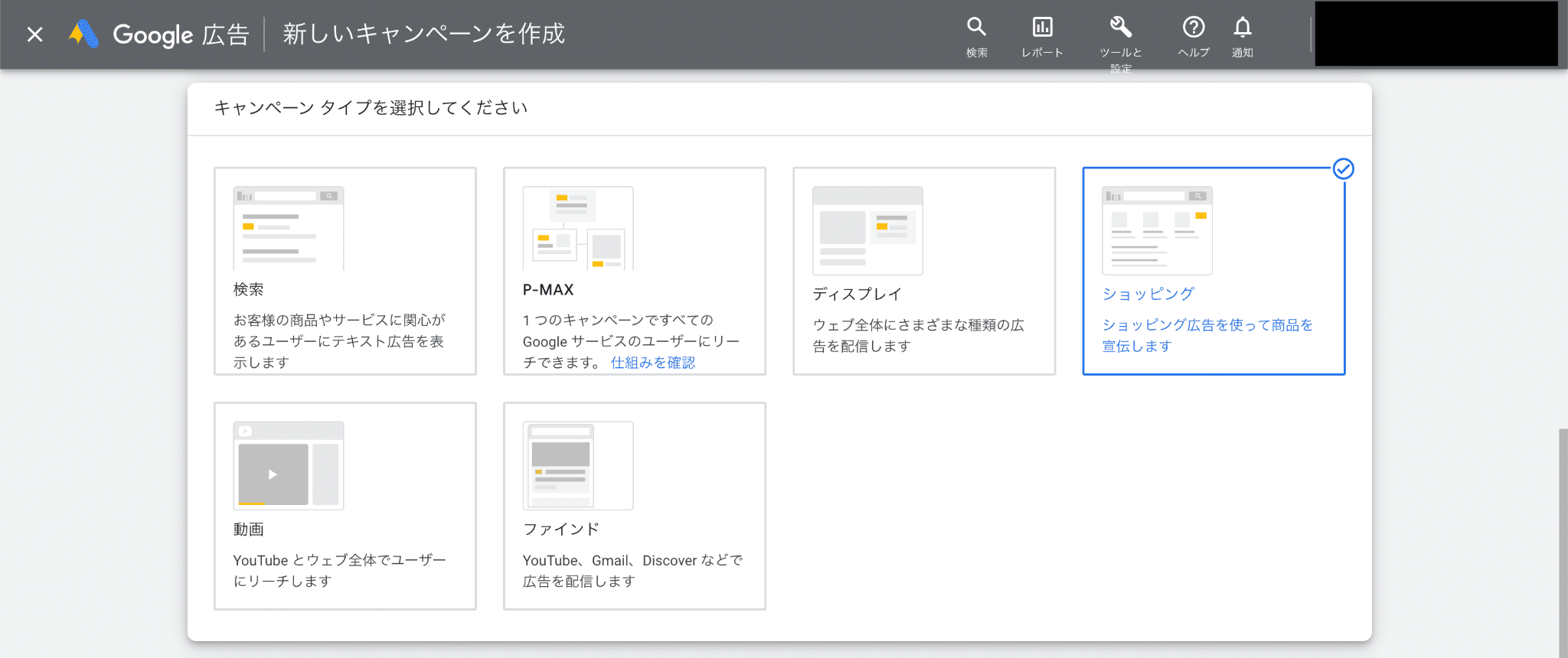1568x658 pixels.
Task: Select the ディスプレイ campaign card
Action: (924, 271)
